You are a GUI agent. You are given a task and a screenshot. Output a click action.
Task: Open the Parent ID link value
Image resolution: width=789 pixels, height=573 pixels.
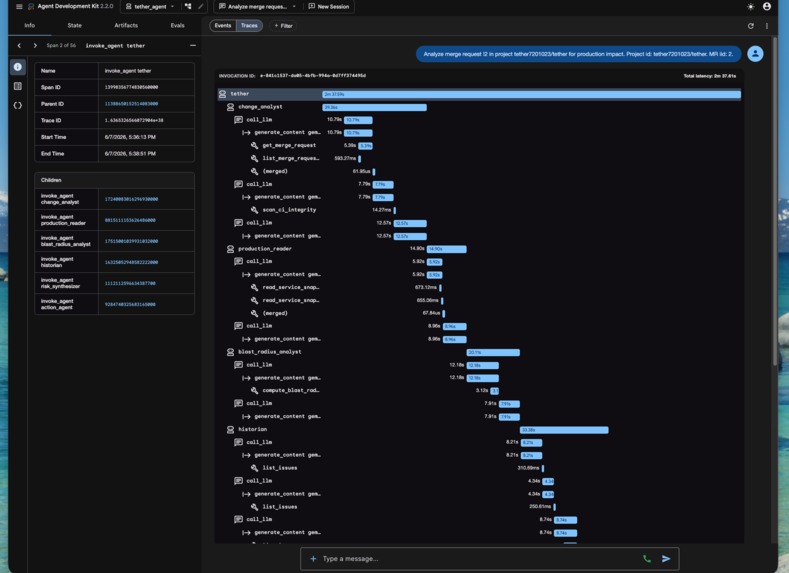pos(131,104)
